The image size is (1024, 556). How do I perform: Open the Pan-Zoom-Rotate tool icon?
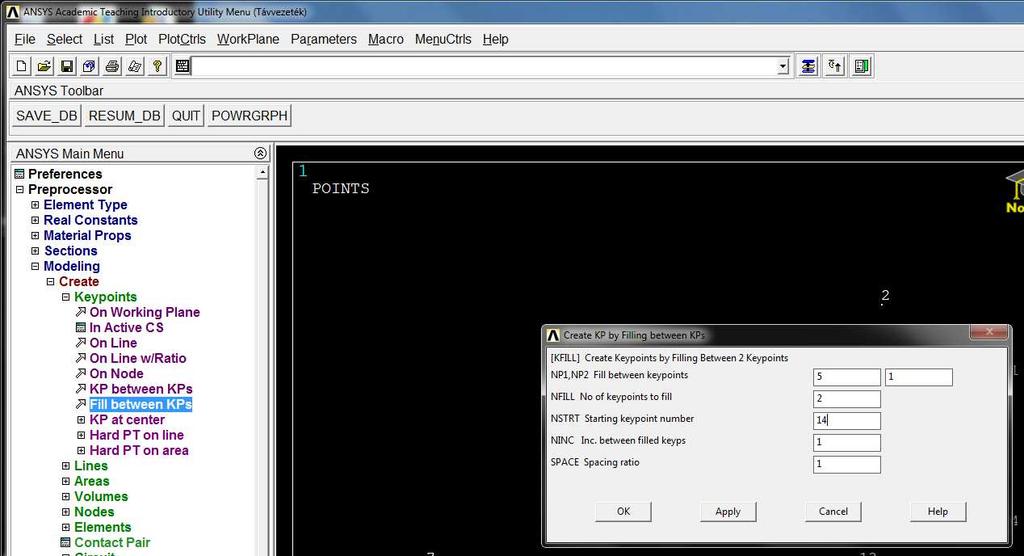(89, 66)
